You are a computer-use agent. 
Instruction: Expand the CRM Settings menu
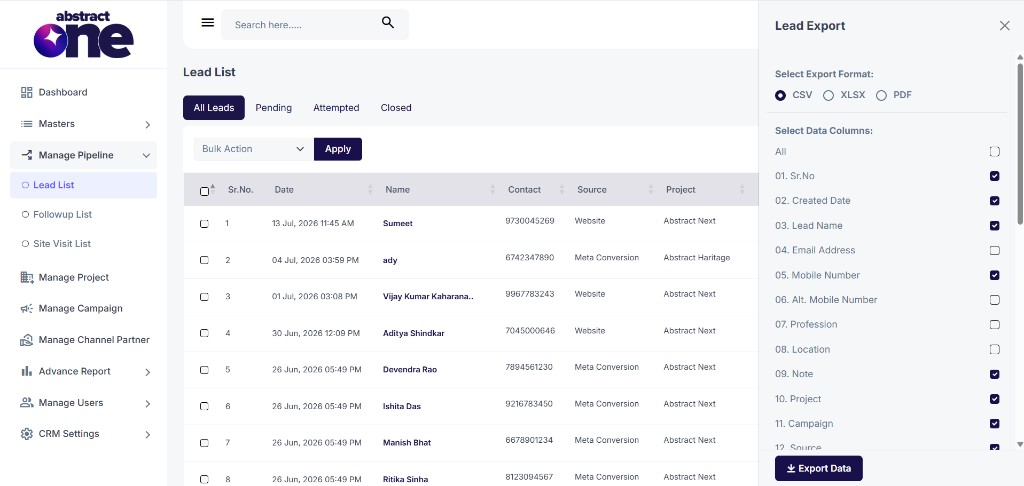point(148,434)
